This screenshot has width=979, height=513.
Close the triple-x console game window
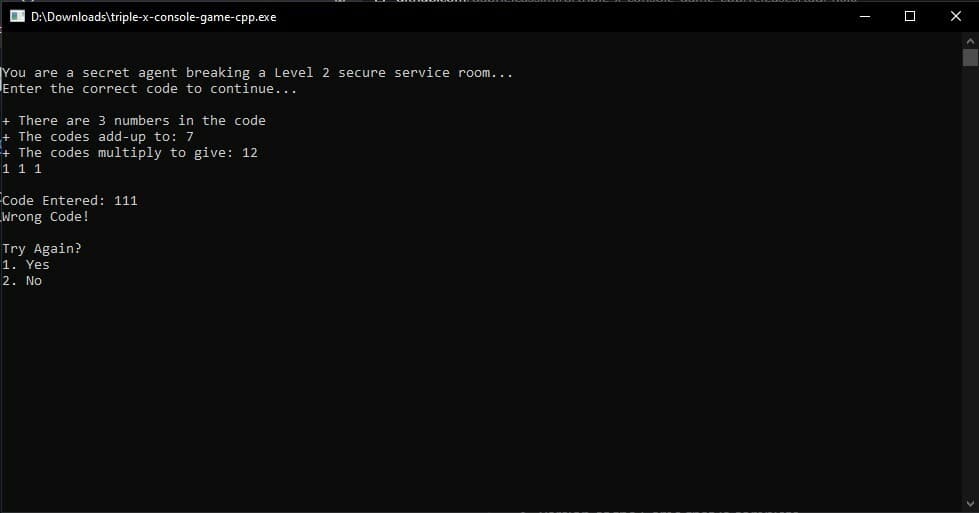955,16
